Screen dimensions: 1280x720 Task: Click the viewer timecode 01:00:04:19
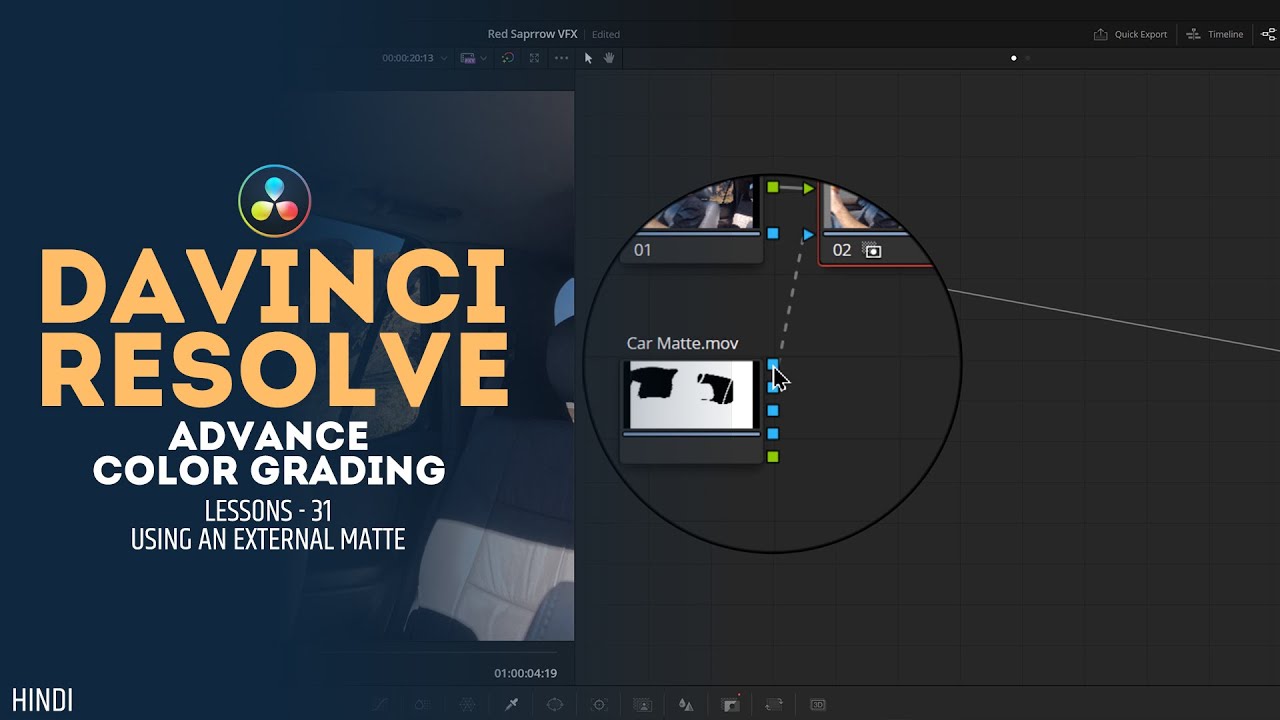[x=525, y=673]
